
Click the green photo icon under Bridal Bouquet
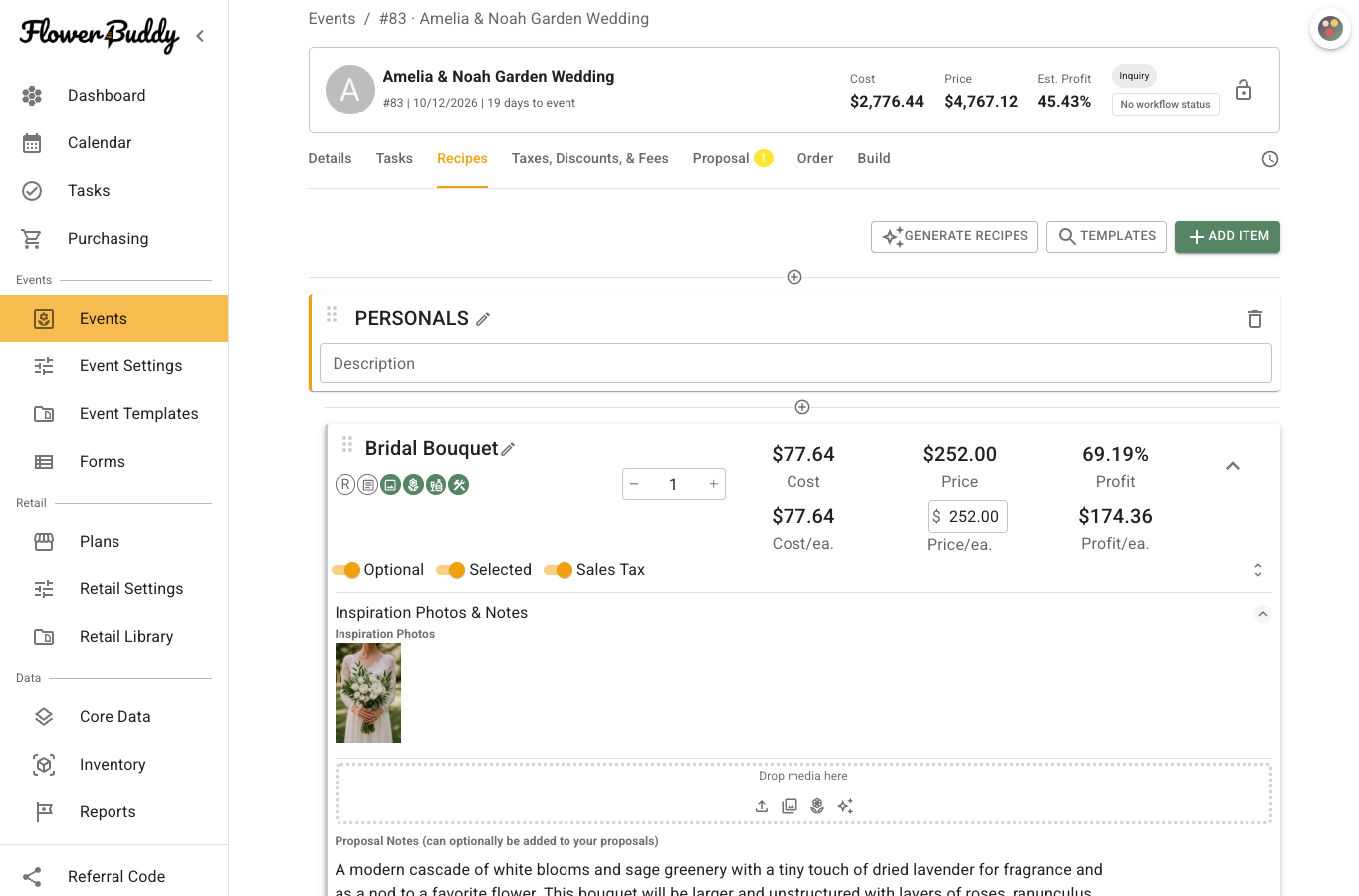pos(390,485)
